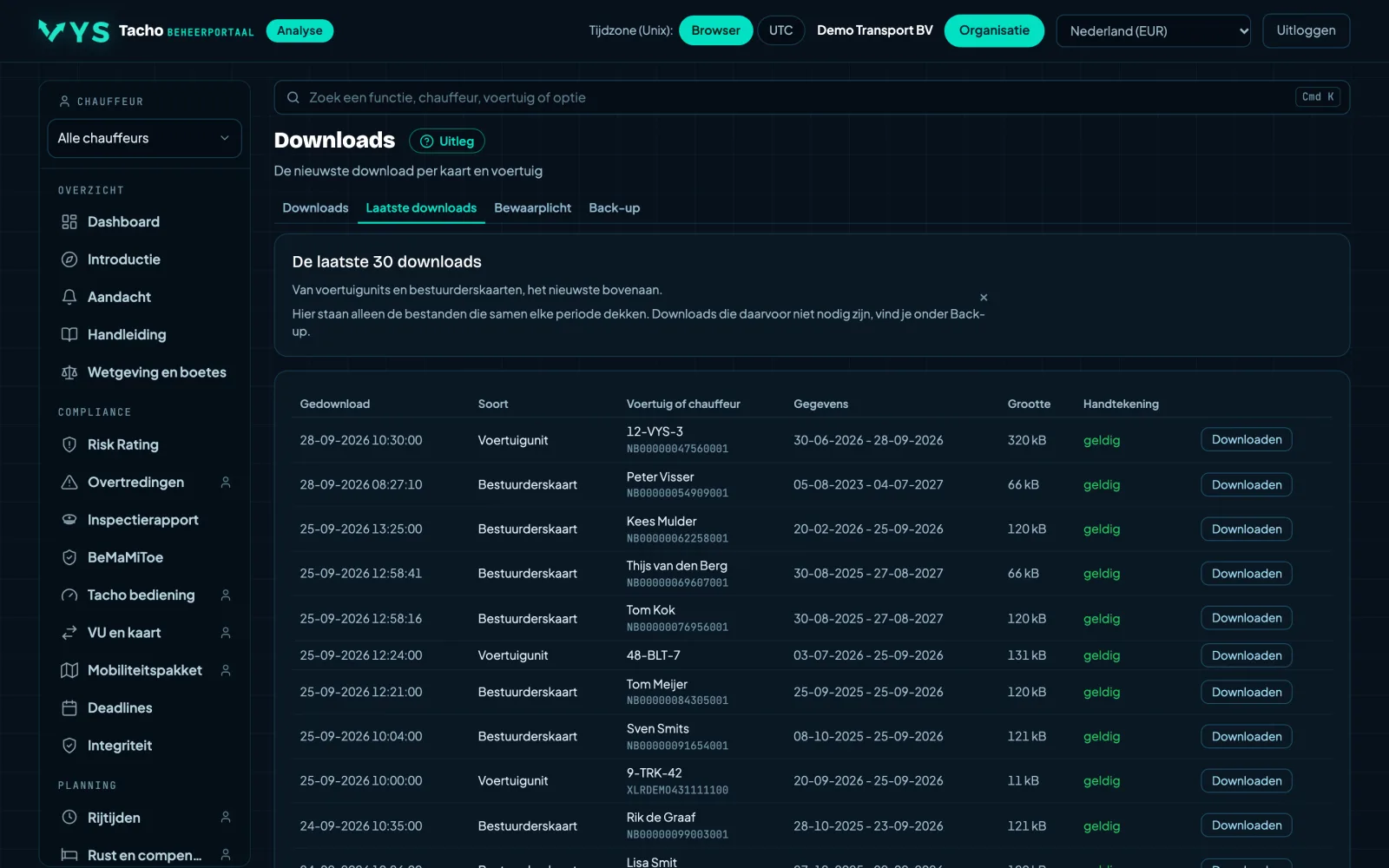Image resolution: width=1389 pixels, height=868 pixels.
Task: Dismiss the info text with the x icon
Action: coord(984,298)
